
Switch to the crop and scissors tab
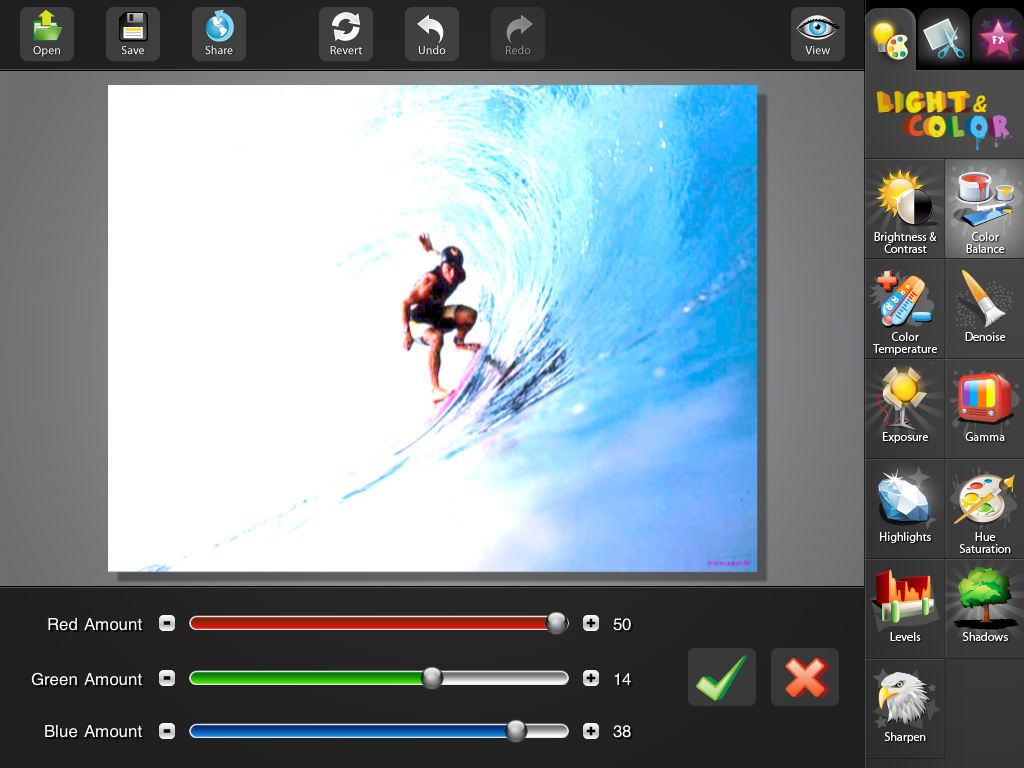point(944,39)
